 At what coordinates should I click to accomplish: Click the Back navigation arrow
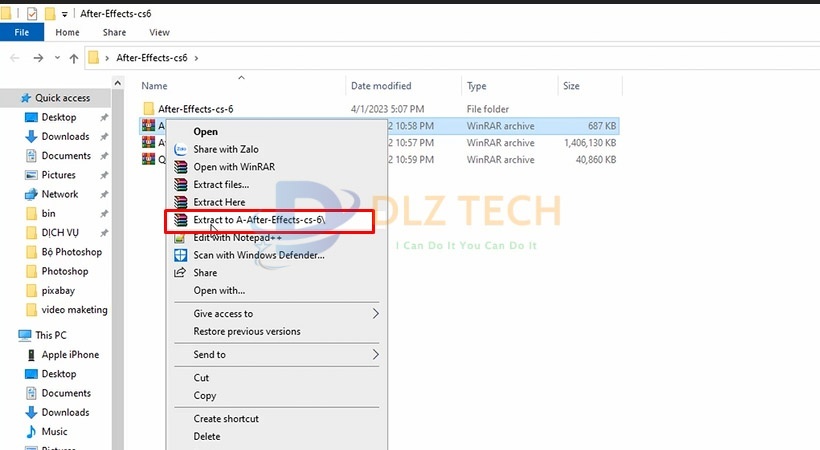[15, 58]
